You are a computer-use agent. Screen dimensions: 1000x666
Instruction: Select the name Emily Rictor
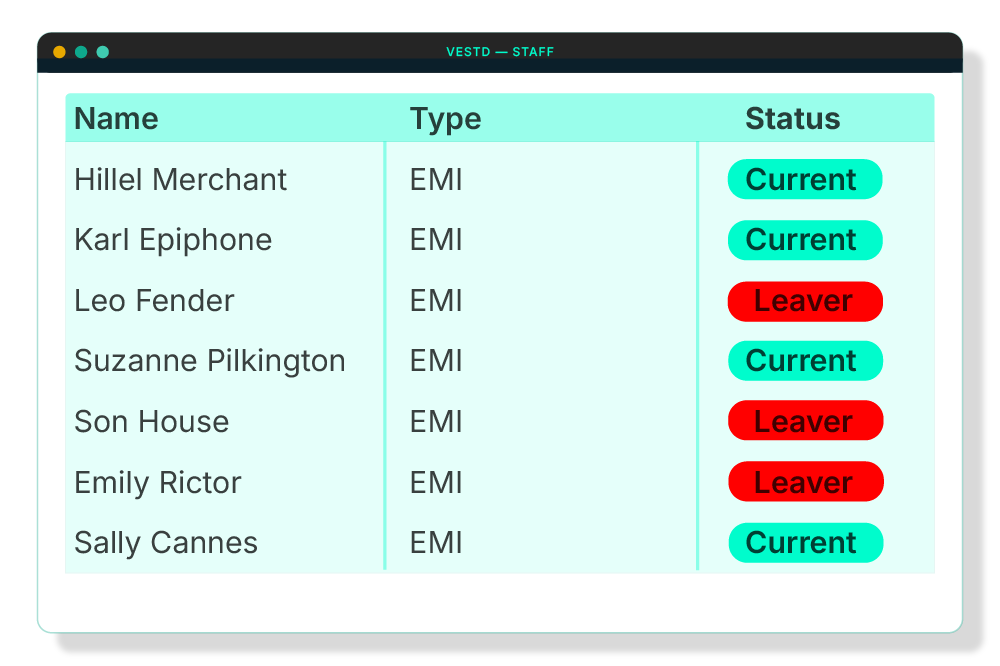coord(158,483)
